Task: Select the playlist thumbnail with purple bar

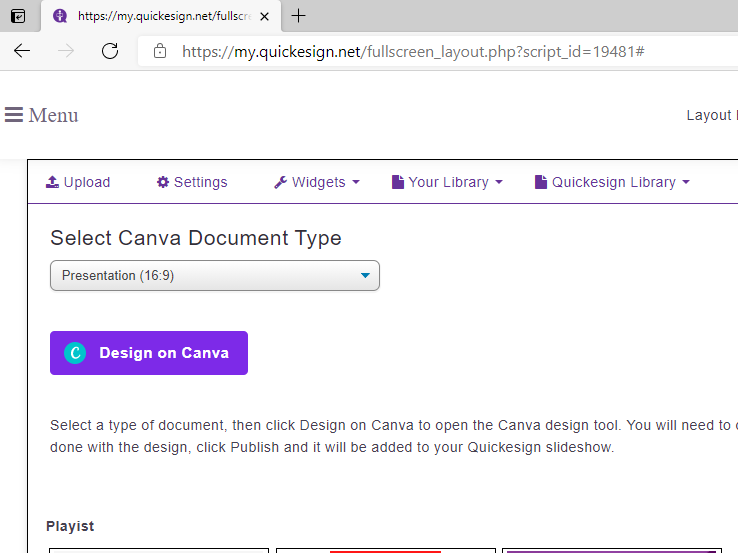Action: (x=612, y=551)
